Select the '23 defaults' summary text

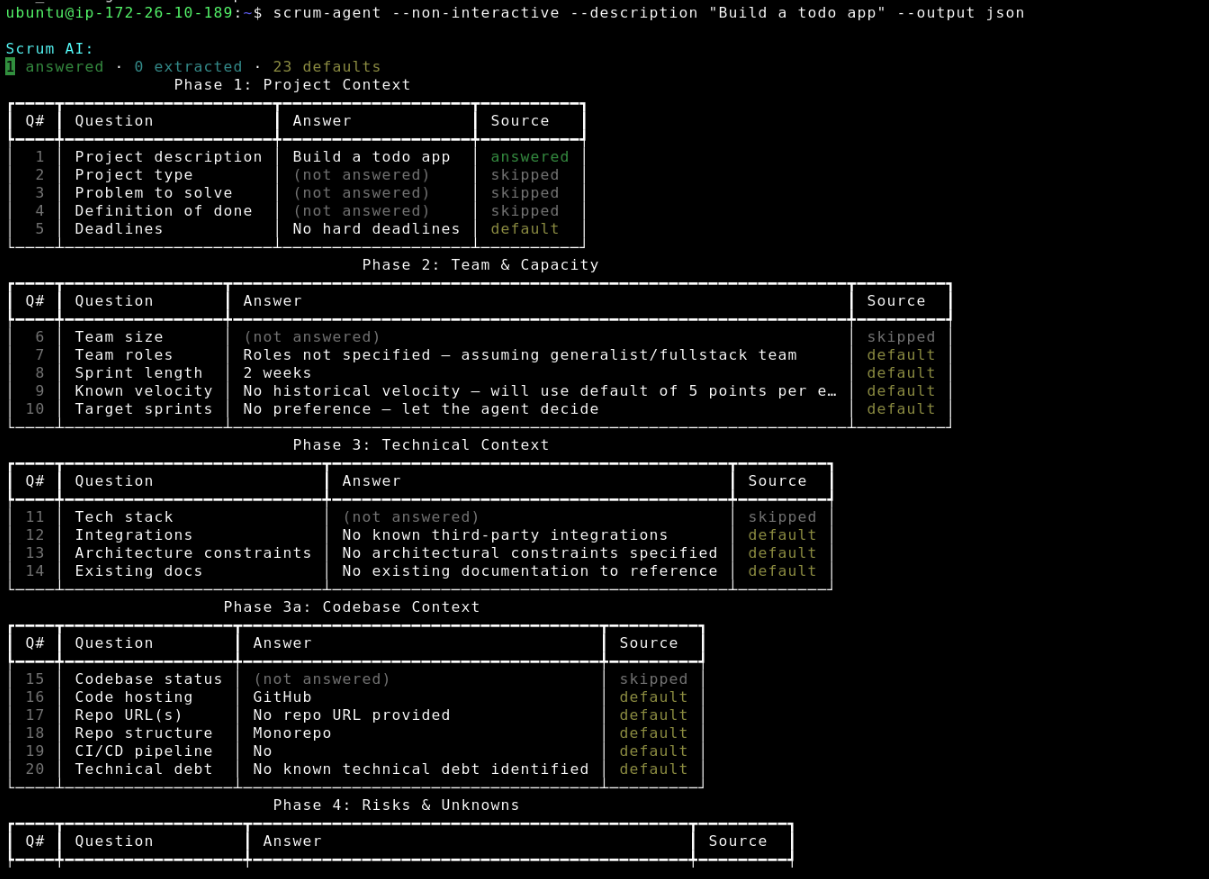click(326, 67)
